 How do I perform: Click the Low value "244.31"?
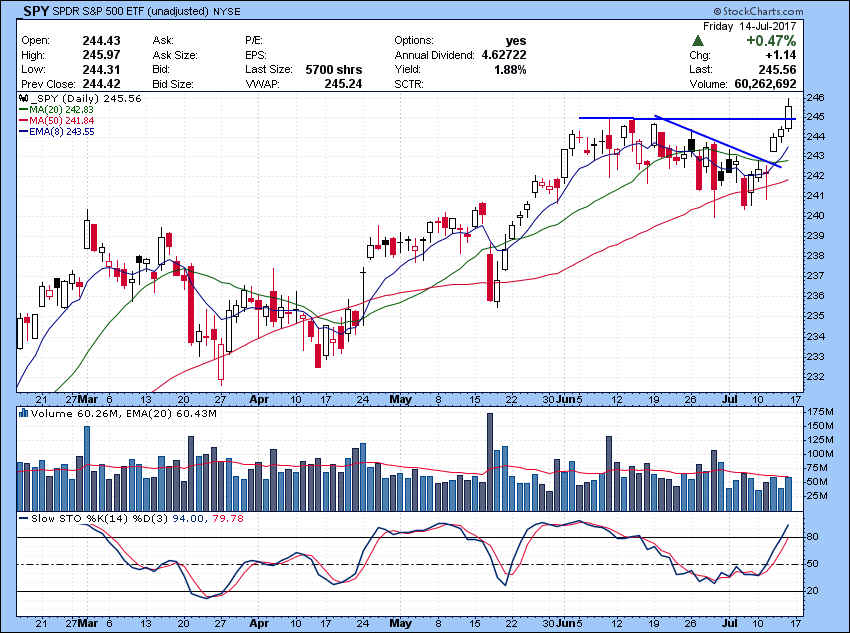tap(101, 69)
